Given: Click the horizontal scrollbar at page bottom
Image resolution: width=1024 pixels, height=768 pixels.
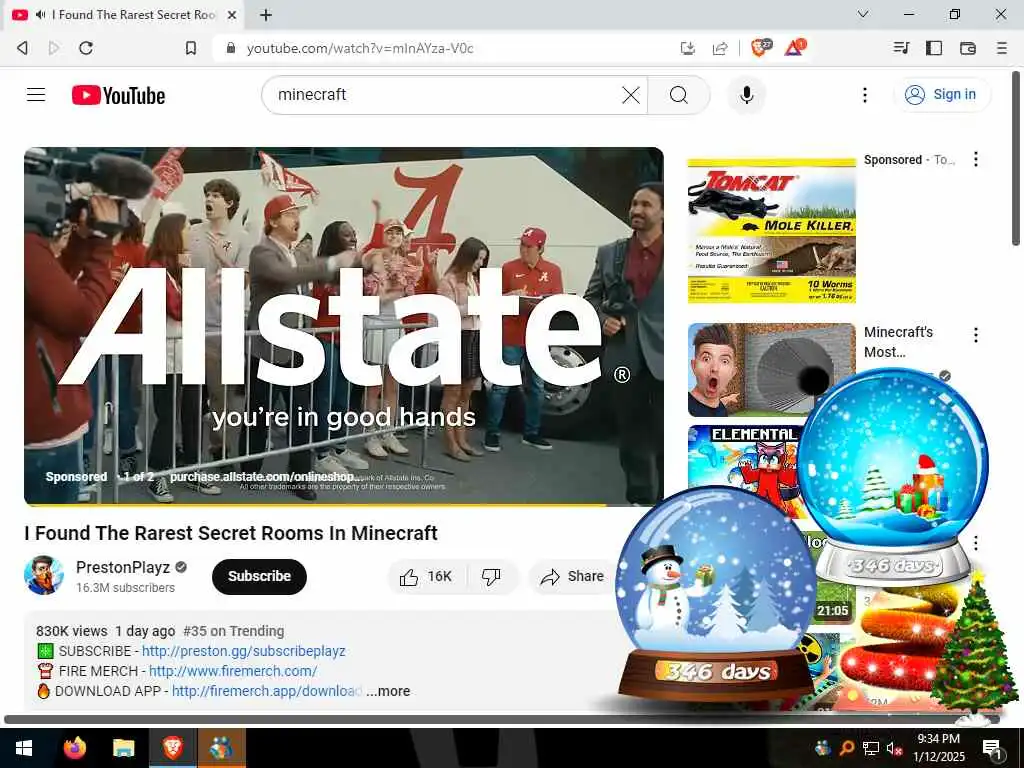Looking at the screenshot, I should 502,719.
